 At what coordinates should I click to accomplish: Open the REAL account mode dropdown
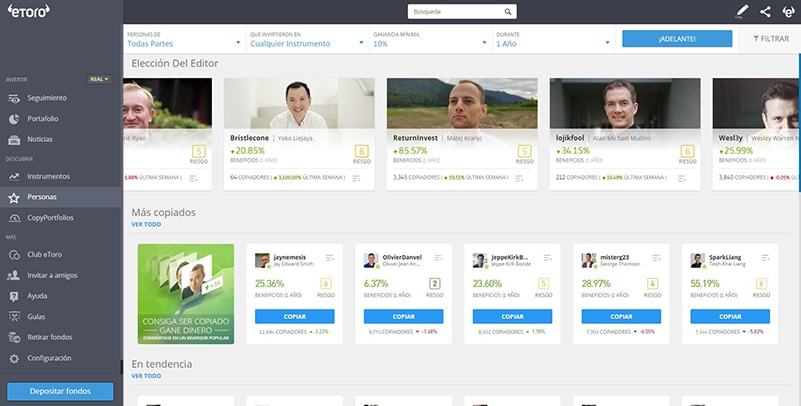point(99,80)
